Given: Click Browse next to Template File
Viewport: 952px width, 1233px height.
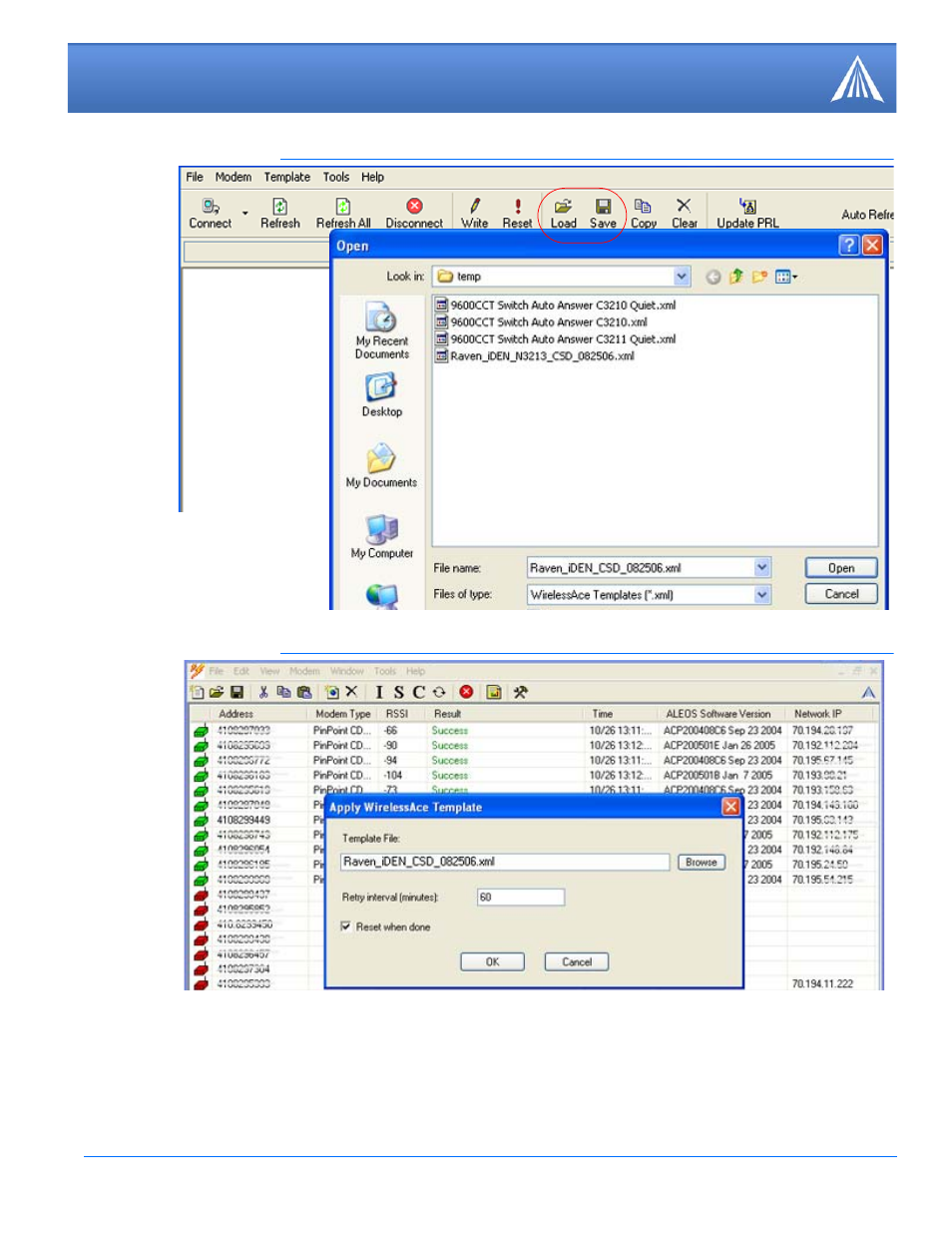Looking at the screenshot, I should (x=702, y=862).
